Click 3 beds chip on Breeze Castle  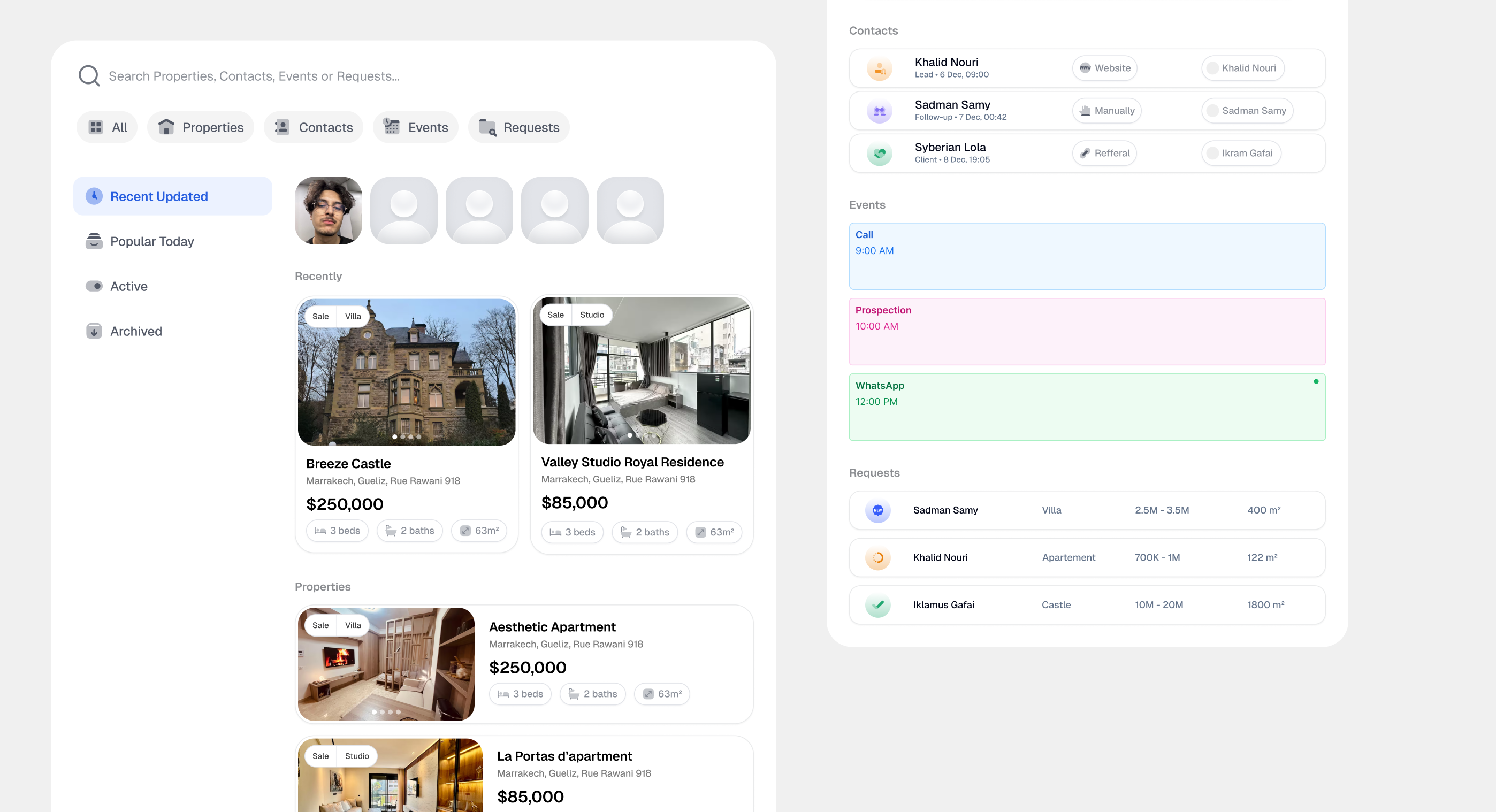coord(337,531)
